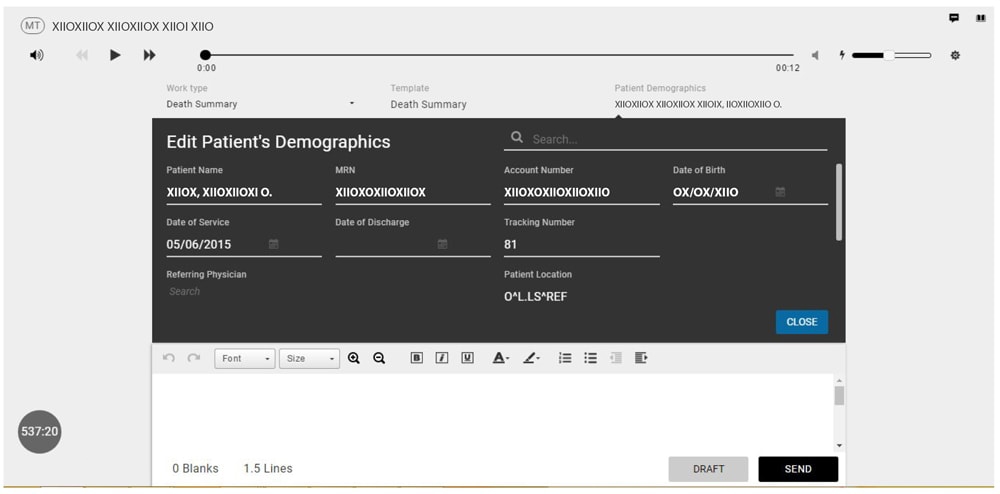Open the highlight color dropdown
Screen dimensions: 1000x494
(x=531, y=358)
